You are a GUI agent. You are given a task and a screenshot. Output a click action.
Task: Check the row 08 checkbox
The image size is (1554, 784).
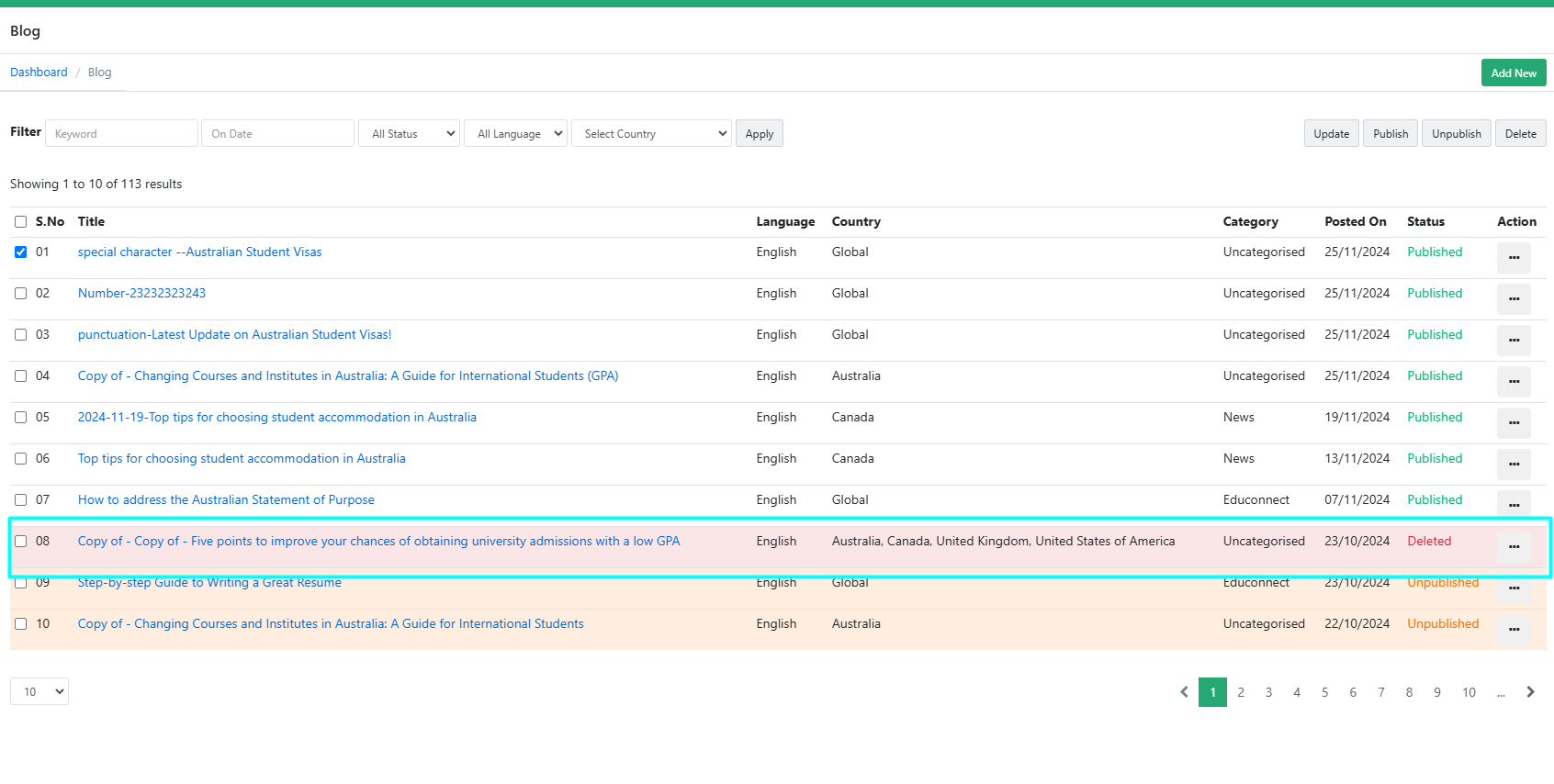click(x=20, y=542)
